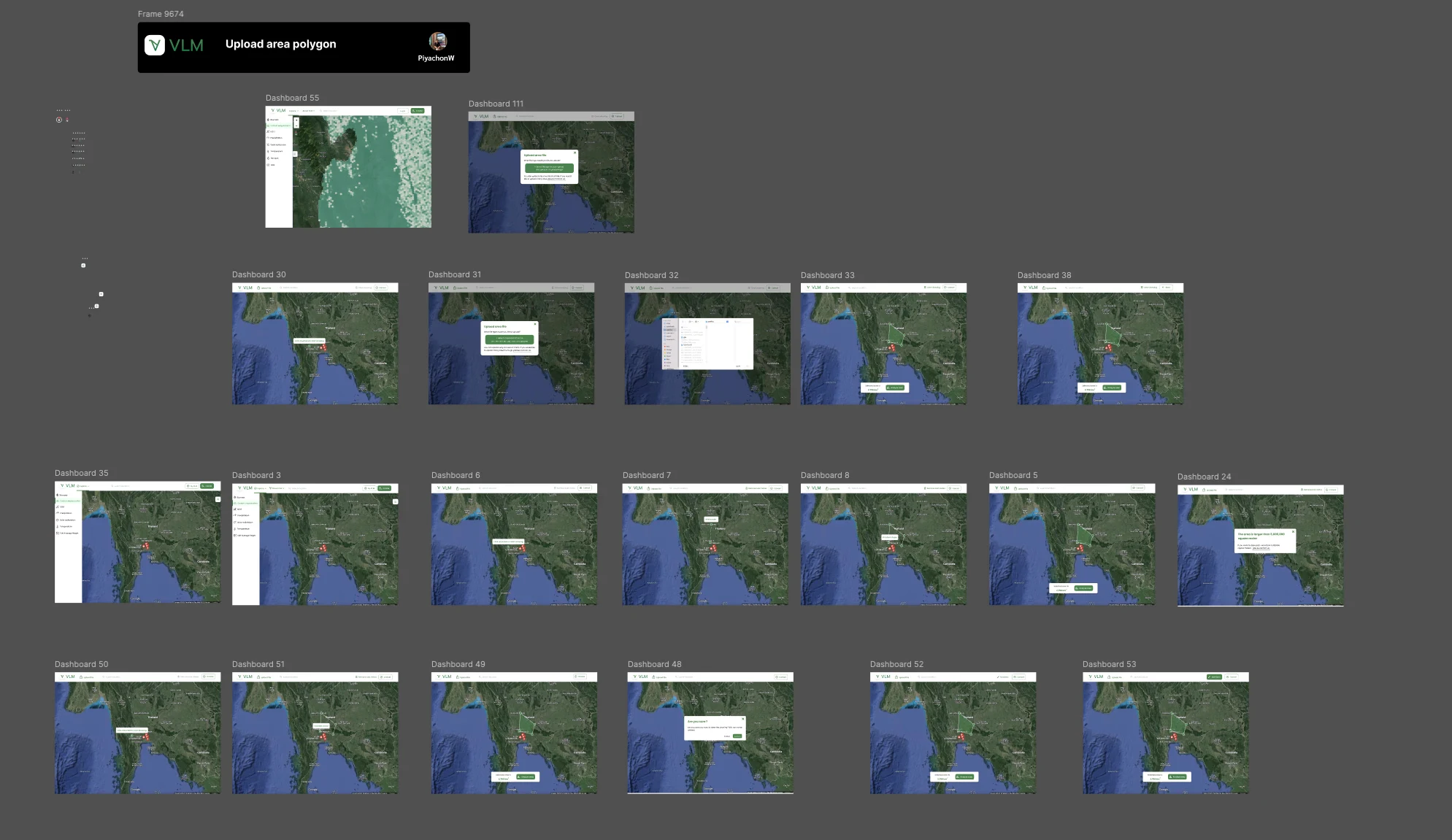Select the 'Dashboard 24' frame label
Screen dimensions: 1452x840
coord(1204,477)
